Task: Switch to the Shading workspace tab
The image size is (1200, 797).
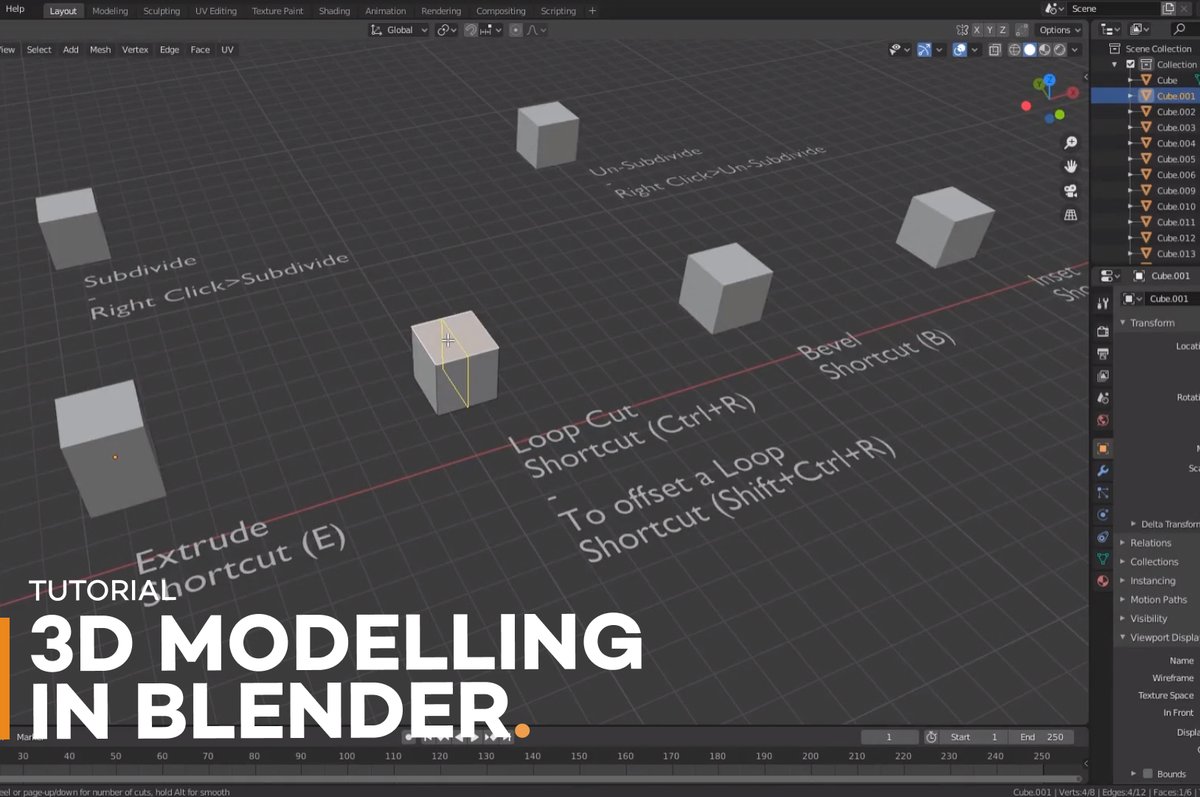Action: 334,11
